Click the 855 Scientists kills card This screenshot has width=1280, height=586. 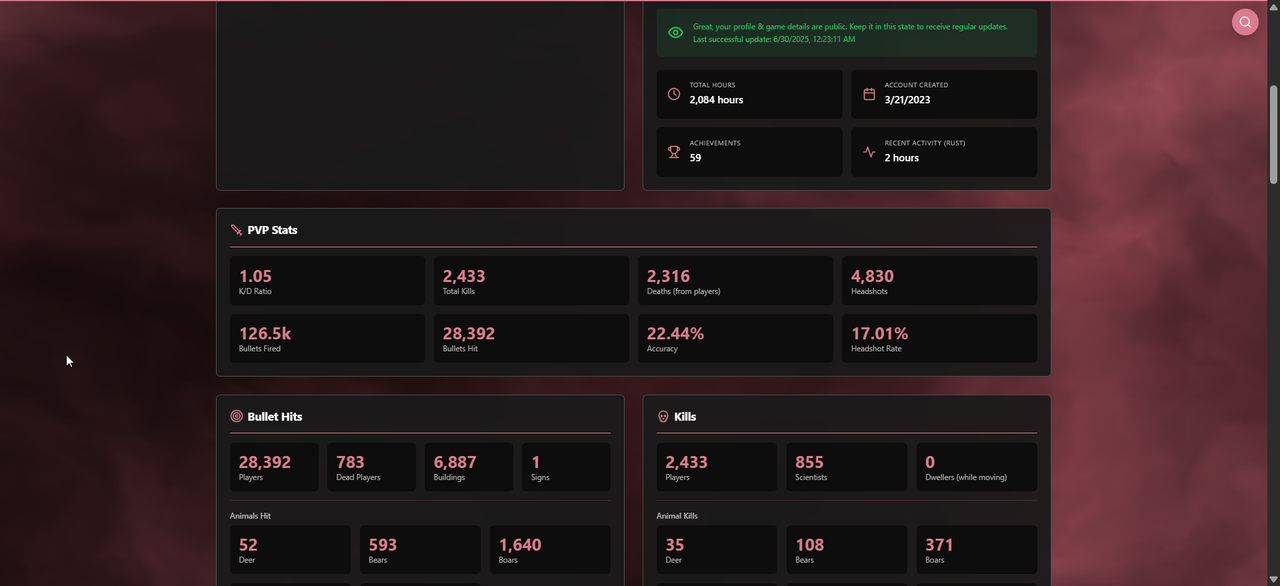pos(847,467)
